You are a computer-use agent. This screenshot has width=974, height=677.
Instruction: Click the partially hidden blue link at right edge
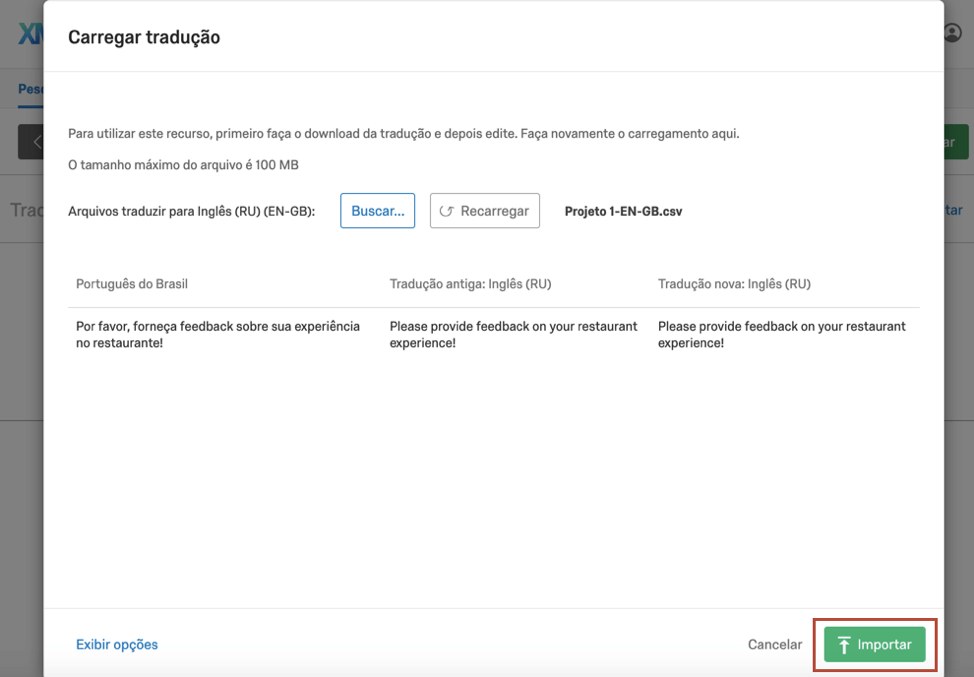(953, 210)
